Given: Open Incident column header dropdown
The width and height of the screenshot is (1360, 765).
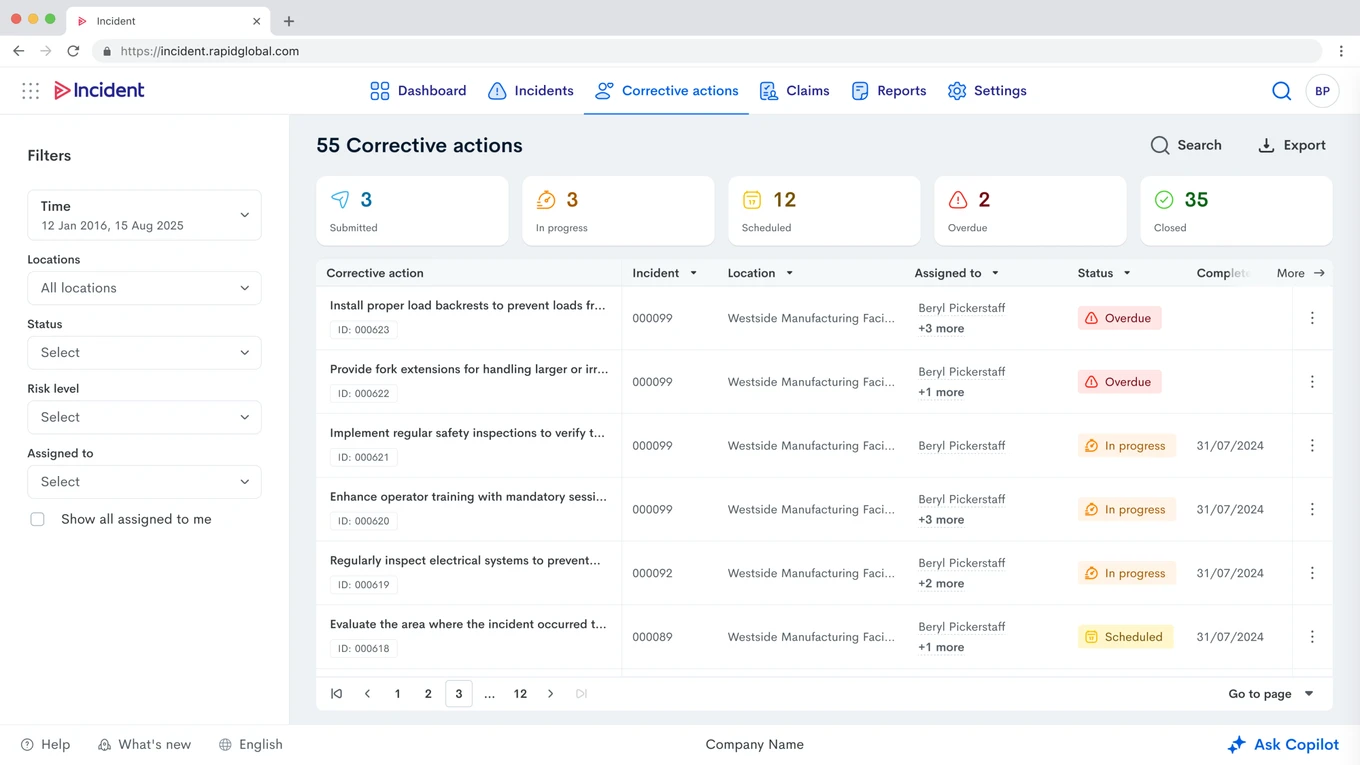Looking at the screenshot, I should point(694,273).
